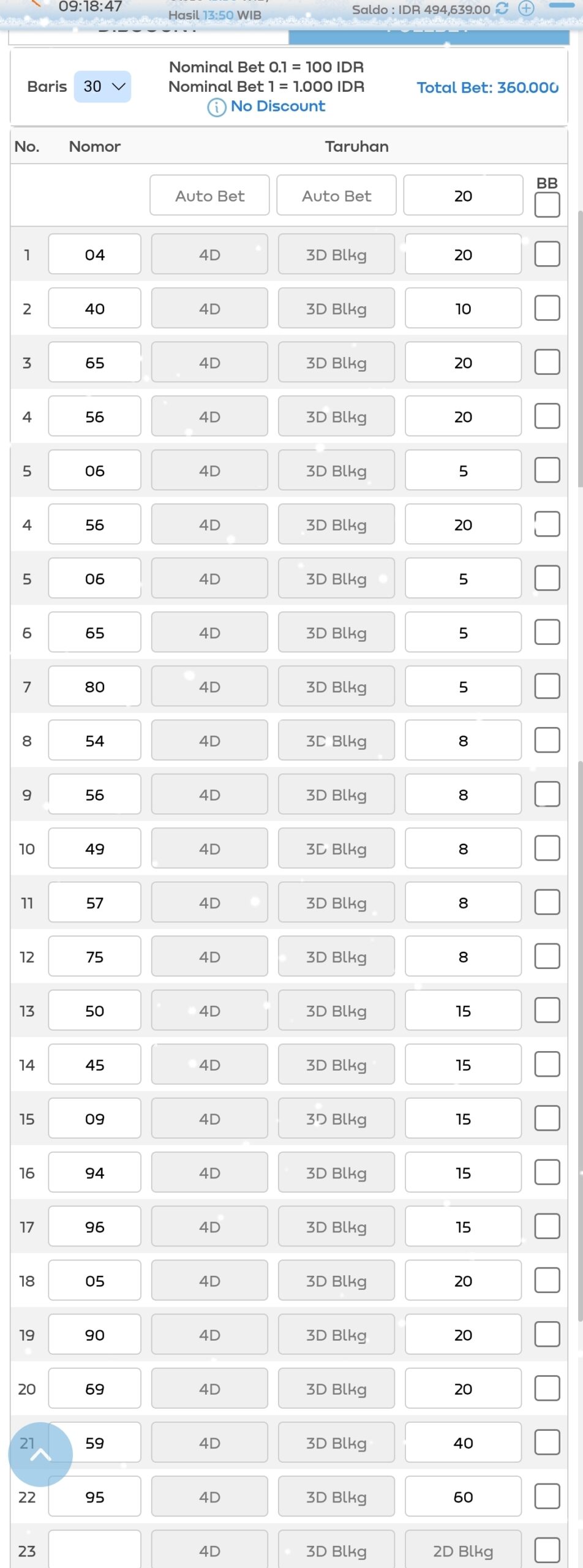Refresh the Saldo balance
Viewport: 583px width, 1568px height.
502,9
